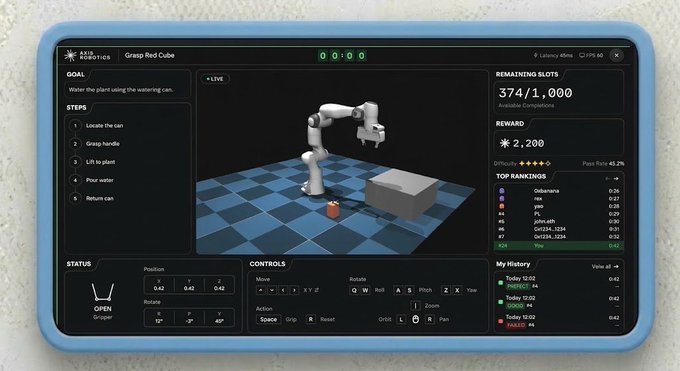Image resolution: width=680 pixels, height=371 pixels.
Task: Select step 5 Return can
Action: pos(92,198)
